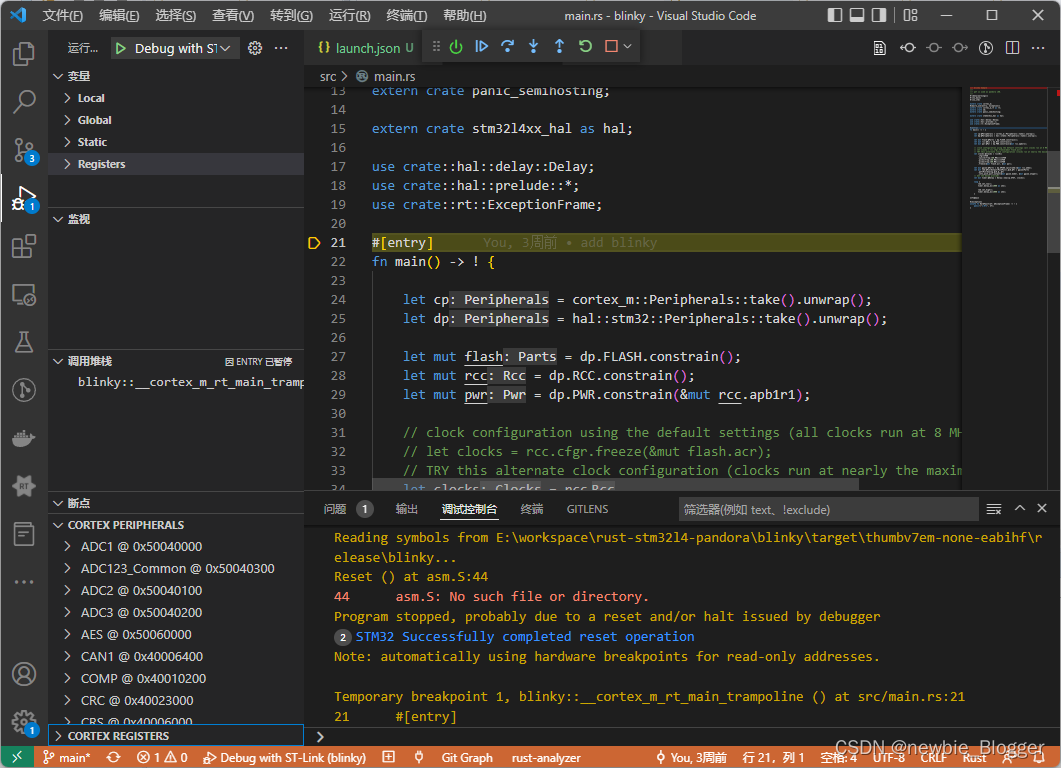Collapse the 监视 watch section
The width and height of the screenshot is (1061, 768).
58,219
